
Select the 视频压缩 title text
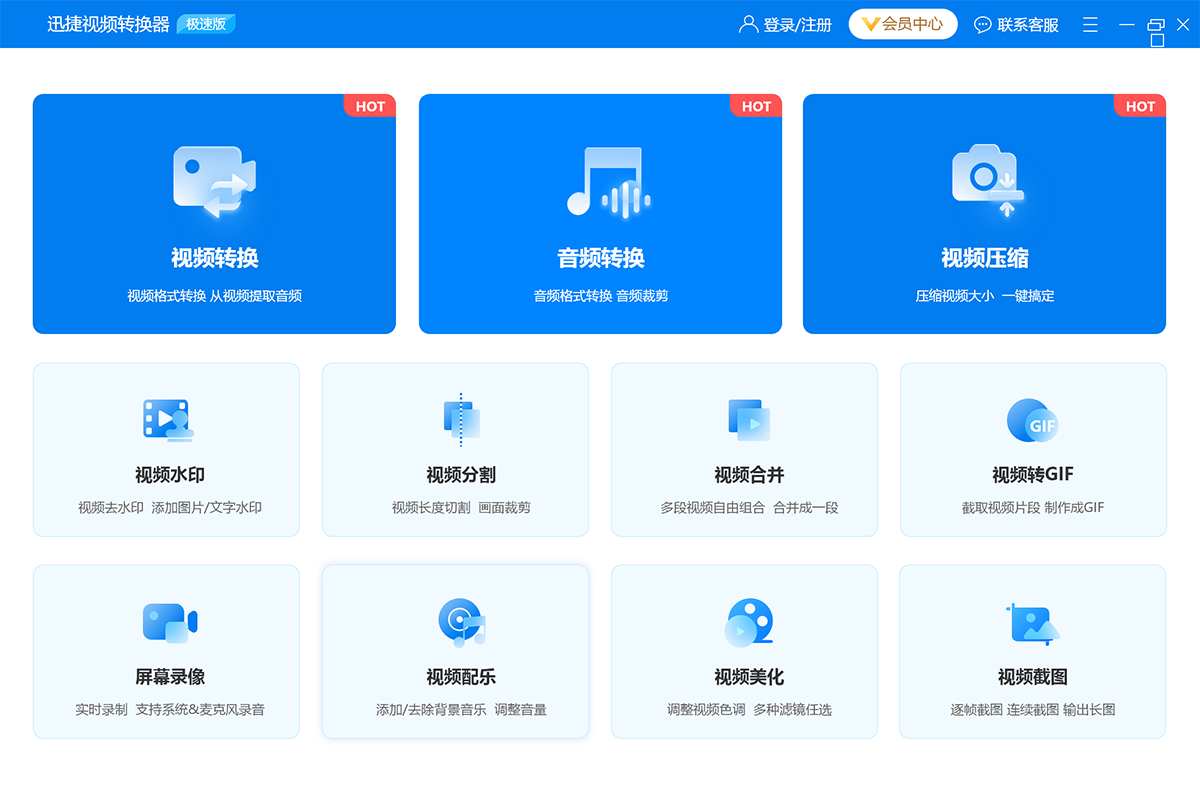coord(985,258)
